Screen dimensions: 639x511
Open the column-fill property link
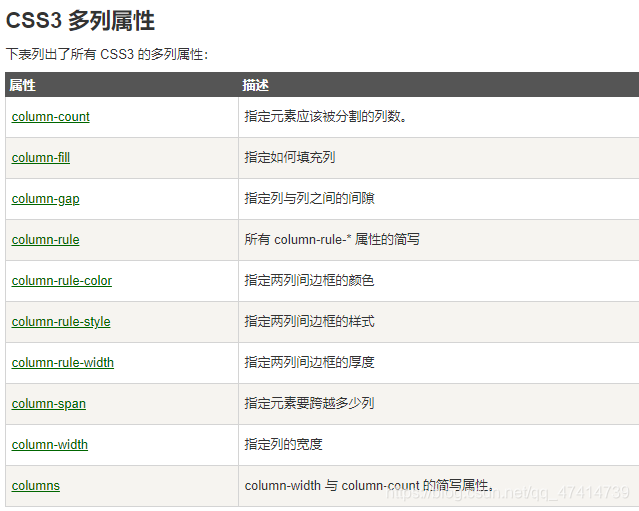click(x=41, y=157)
